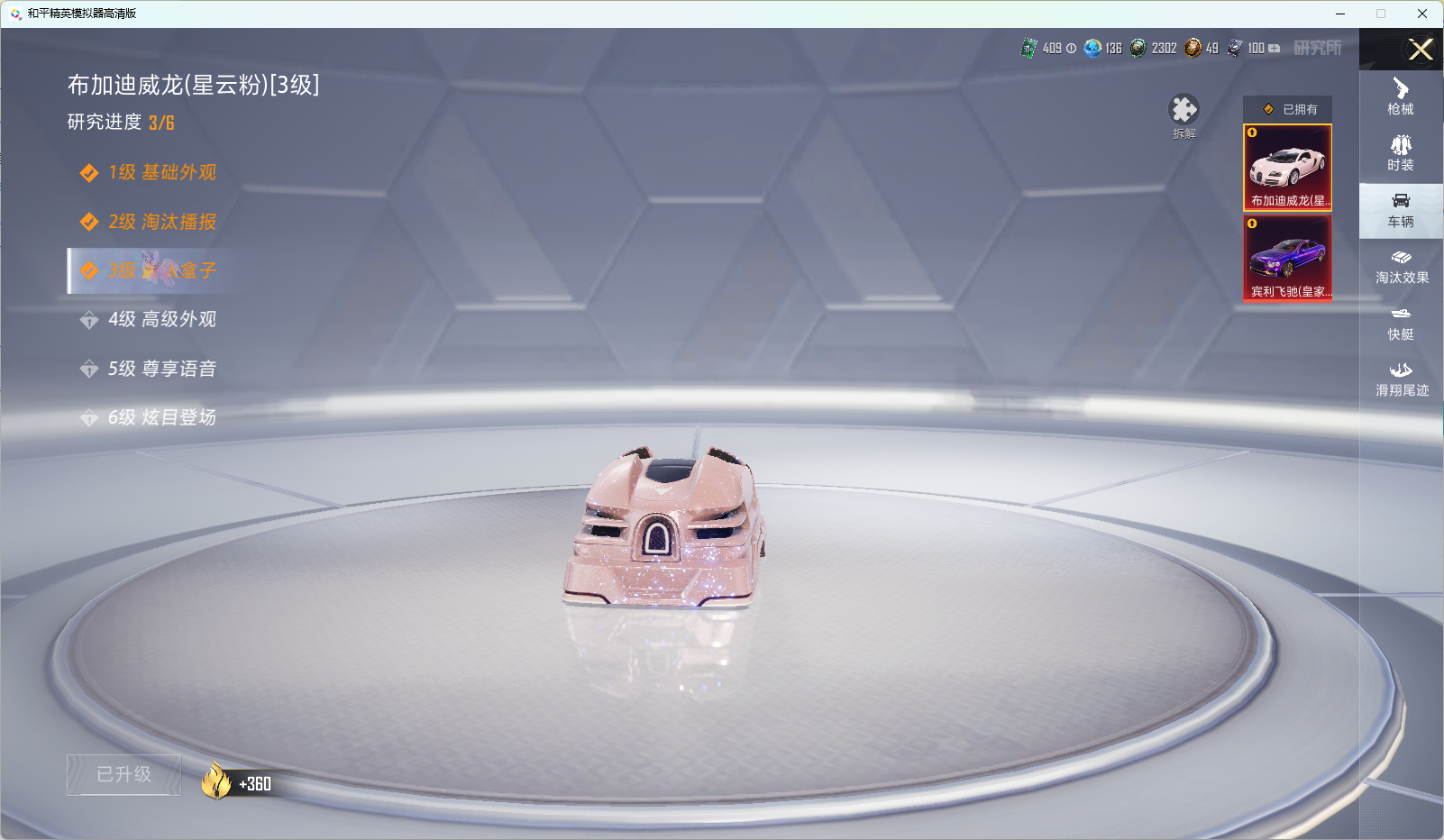Select the 宾利飞驰 purple car thumbnail
Image resolution: width=1444 pixels, height=840 pixels.
click(1288, 258)
